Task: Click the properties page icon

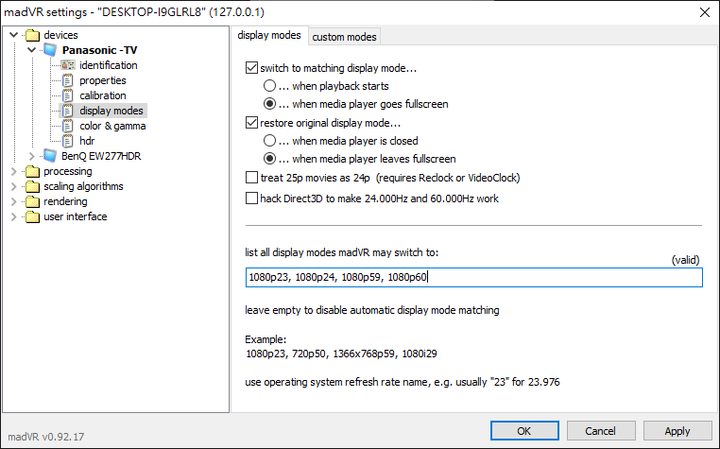Action: point(68,80)
